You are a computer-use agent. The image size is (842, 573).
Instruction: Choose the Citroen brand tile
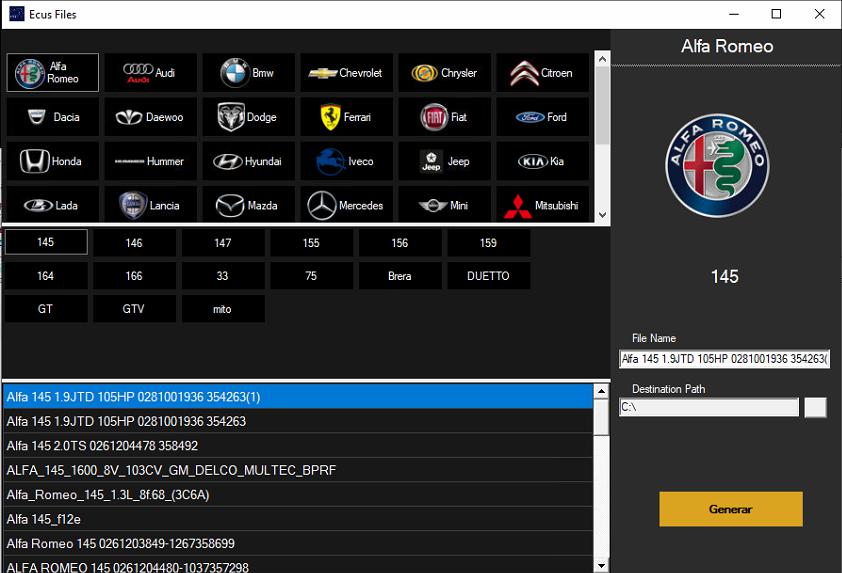pos(542,72)
